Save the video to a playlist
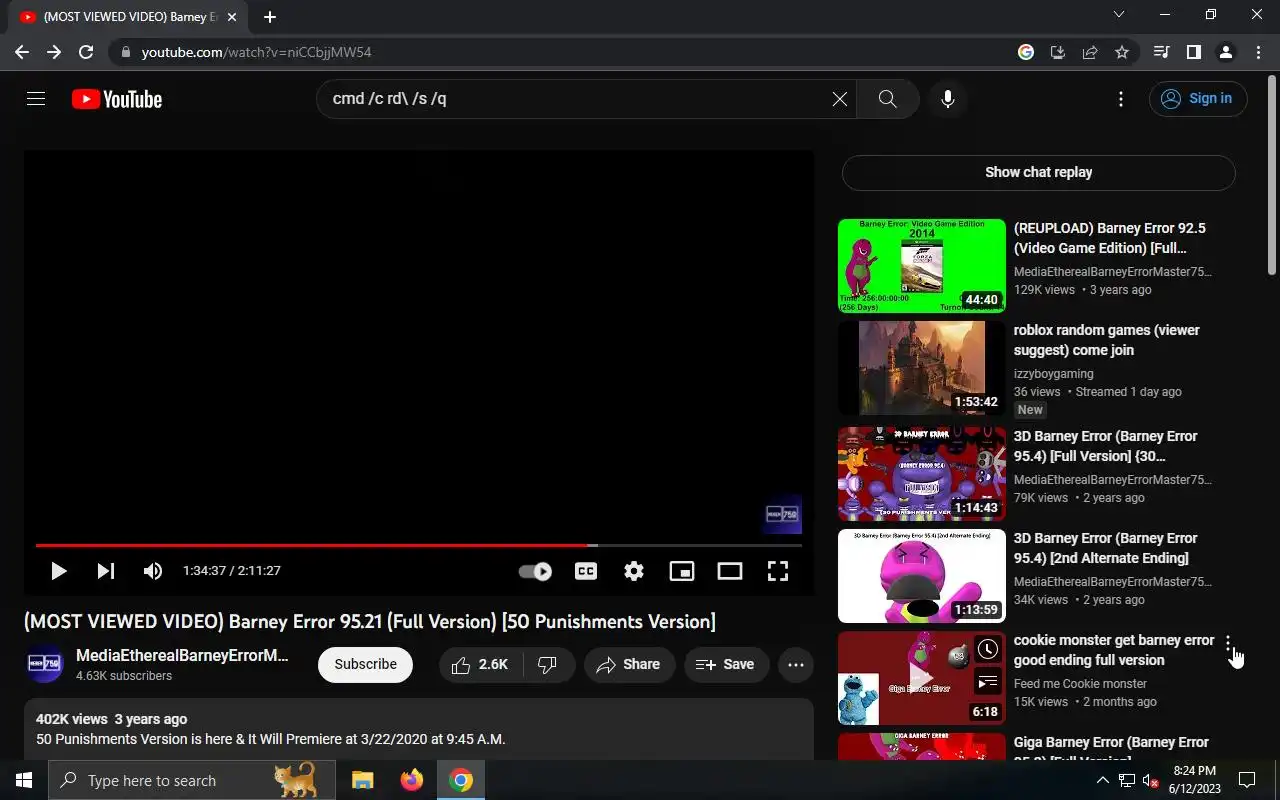The width and height of the screenshot is (1280, 800). pos(726,664)
